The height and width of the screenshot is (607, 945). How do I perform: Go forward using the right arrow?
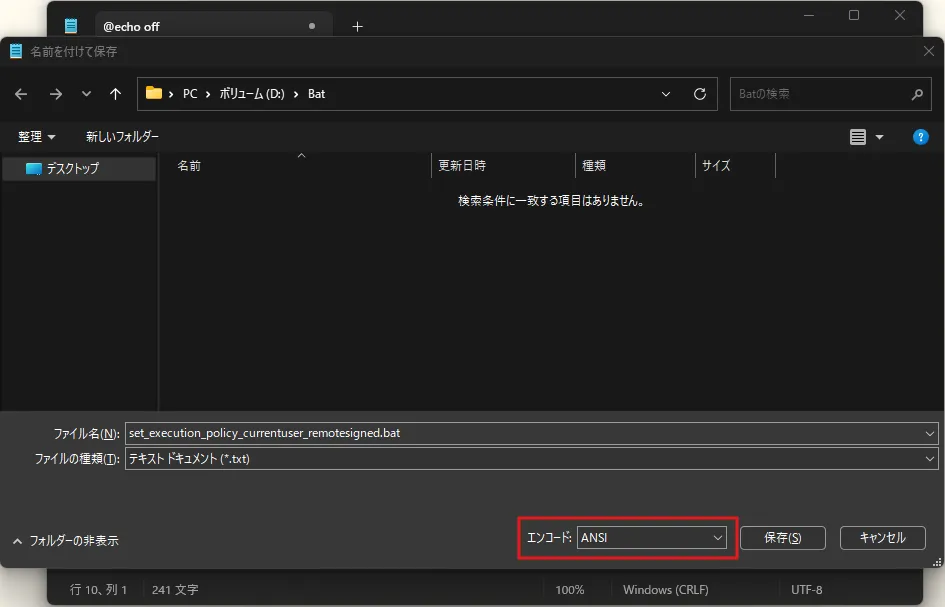[x=55, y=94]
